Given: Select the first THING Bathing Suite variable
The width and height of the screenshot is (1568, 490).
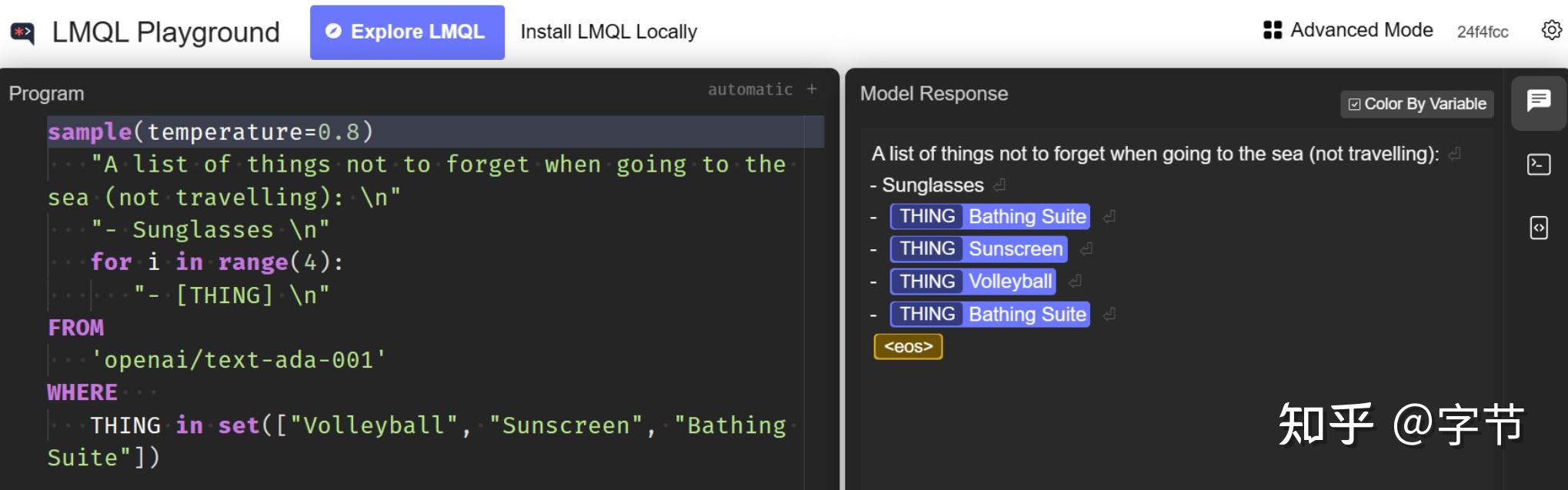Looking at the screenshot, I should coord(989,217).
